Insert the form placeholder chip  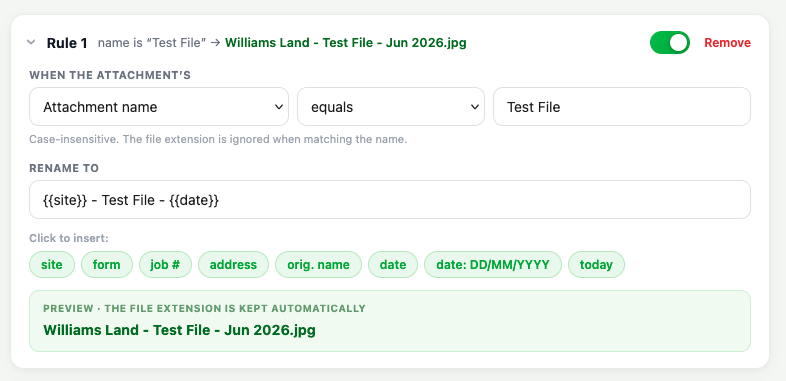[107, 264]
